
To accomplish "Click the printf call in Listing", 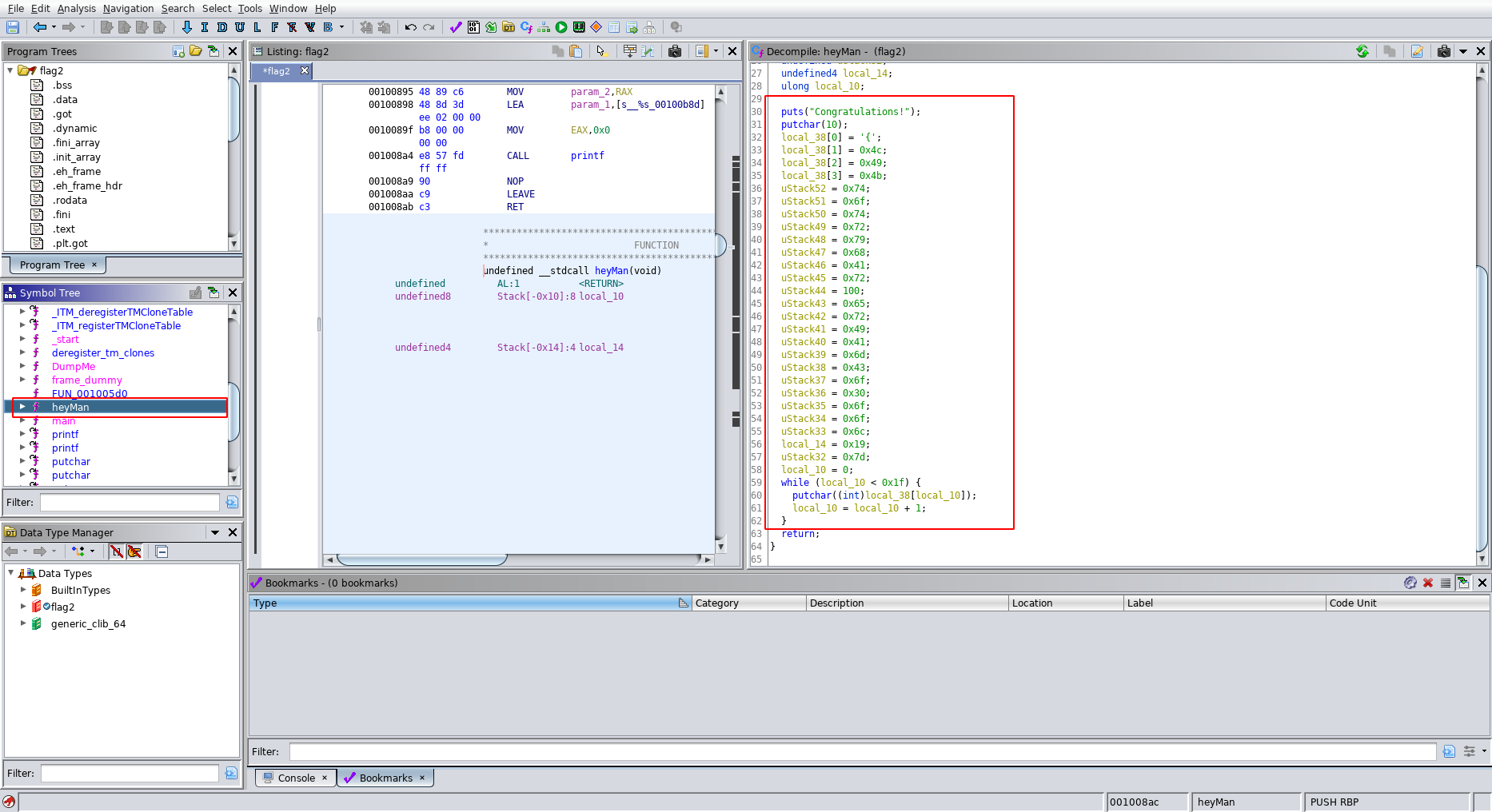I will (587, 156).
